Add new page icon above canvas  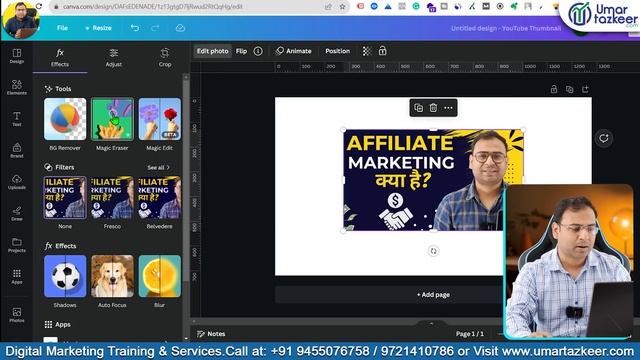[x=585, y=89]
